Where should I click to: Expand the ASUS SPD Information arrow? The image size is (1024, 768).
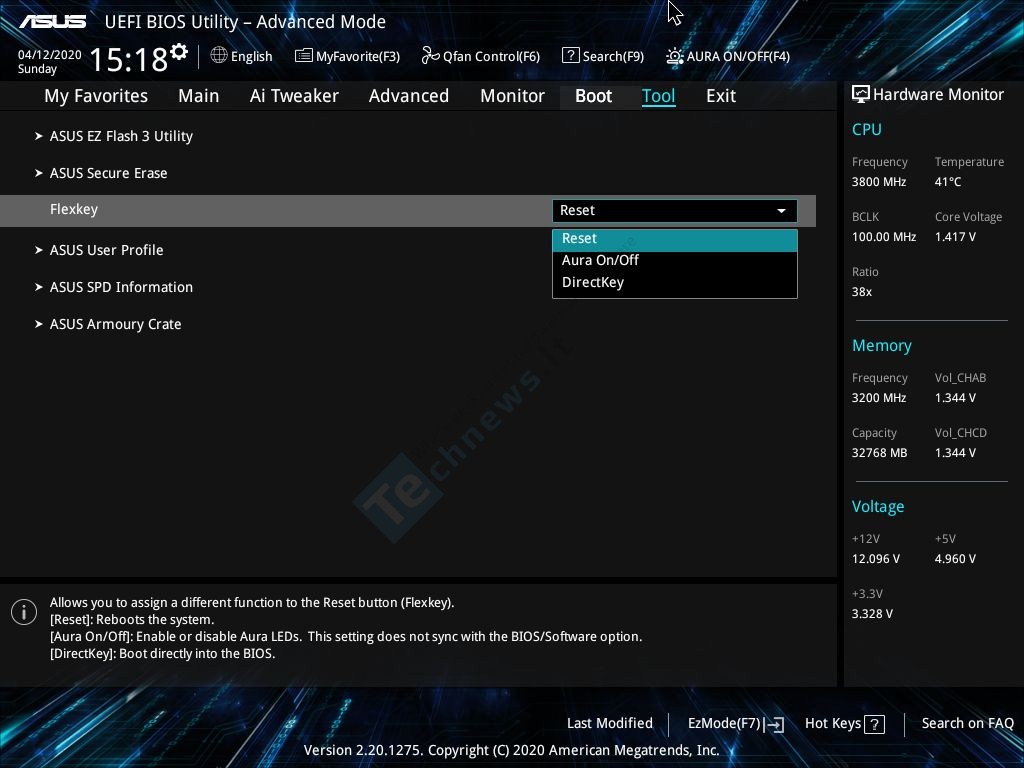[39, 287]
